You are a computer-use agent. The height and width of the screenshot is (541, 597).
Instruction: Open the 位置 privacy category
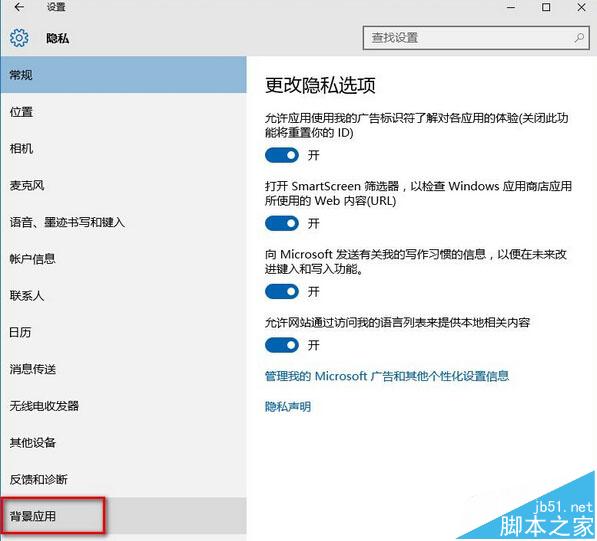pyautogui.click(x=123, y=112)
